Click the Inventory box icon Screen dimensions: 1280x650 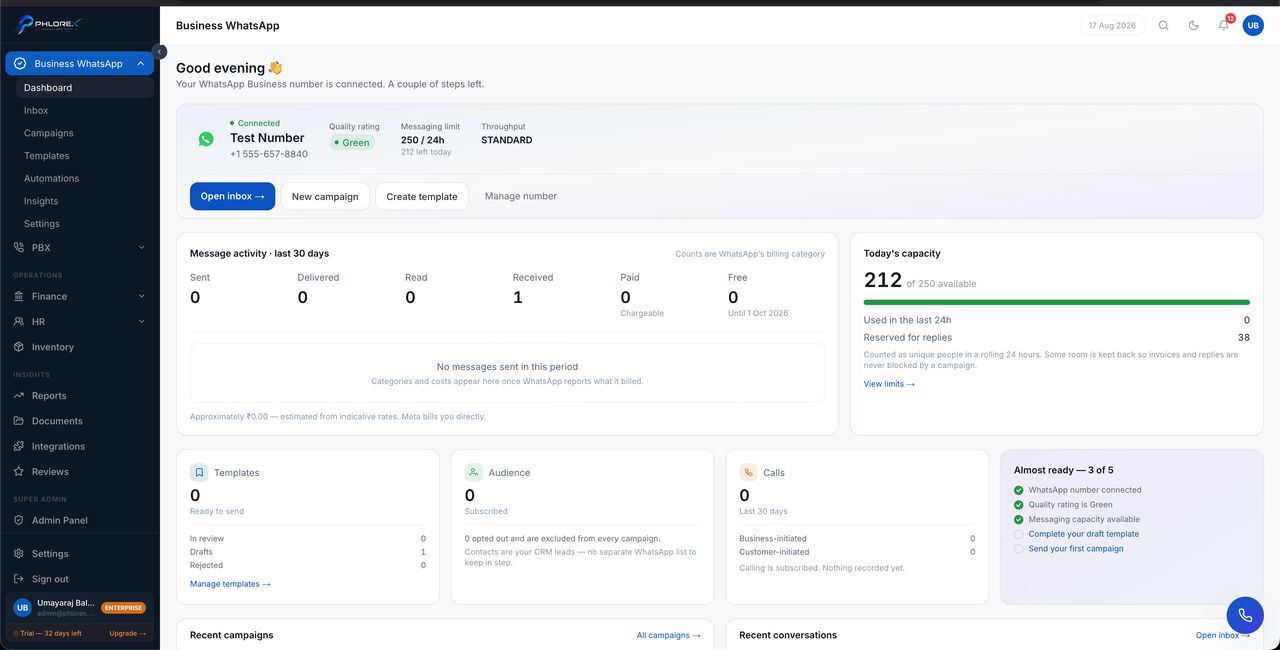20,347
